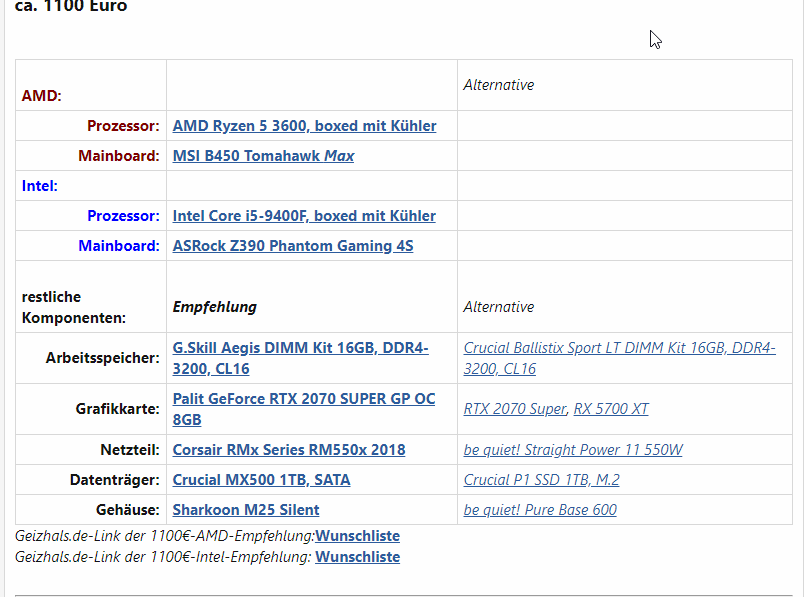Open MSI B450 Tomahawk Max link
Screen dimensions: 804x597
(x=263, y=155)
